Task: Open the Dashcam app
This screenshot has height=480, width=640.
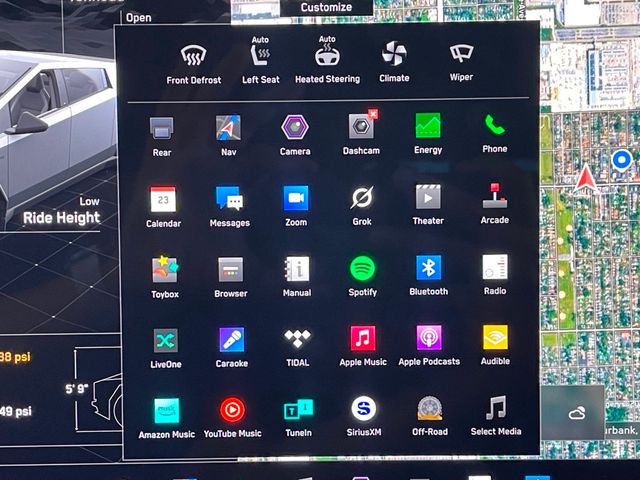Action: [x=361, y=134]
